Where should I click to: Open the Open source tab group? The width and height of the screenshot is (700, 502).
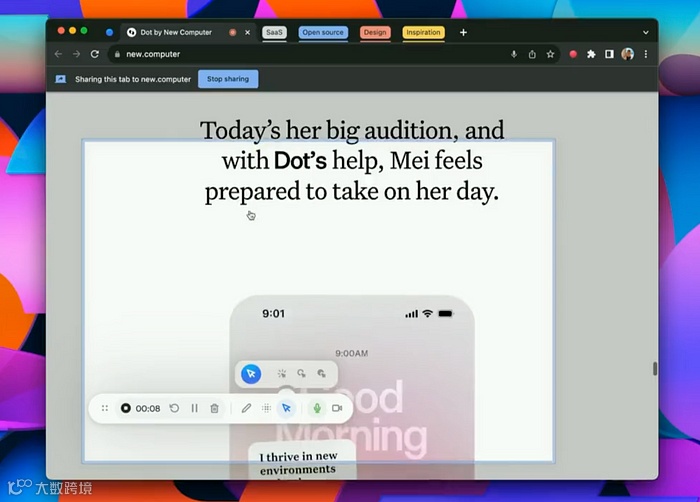323,32
